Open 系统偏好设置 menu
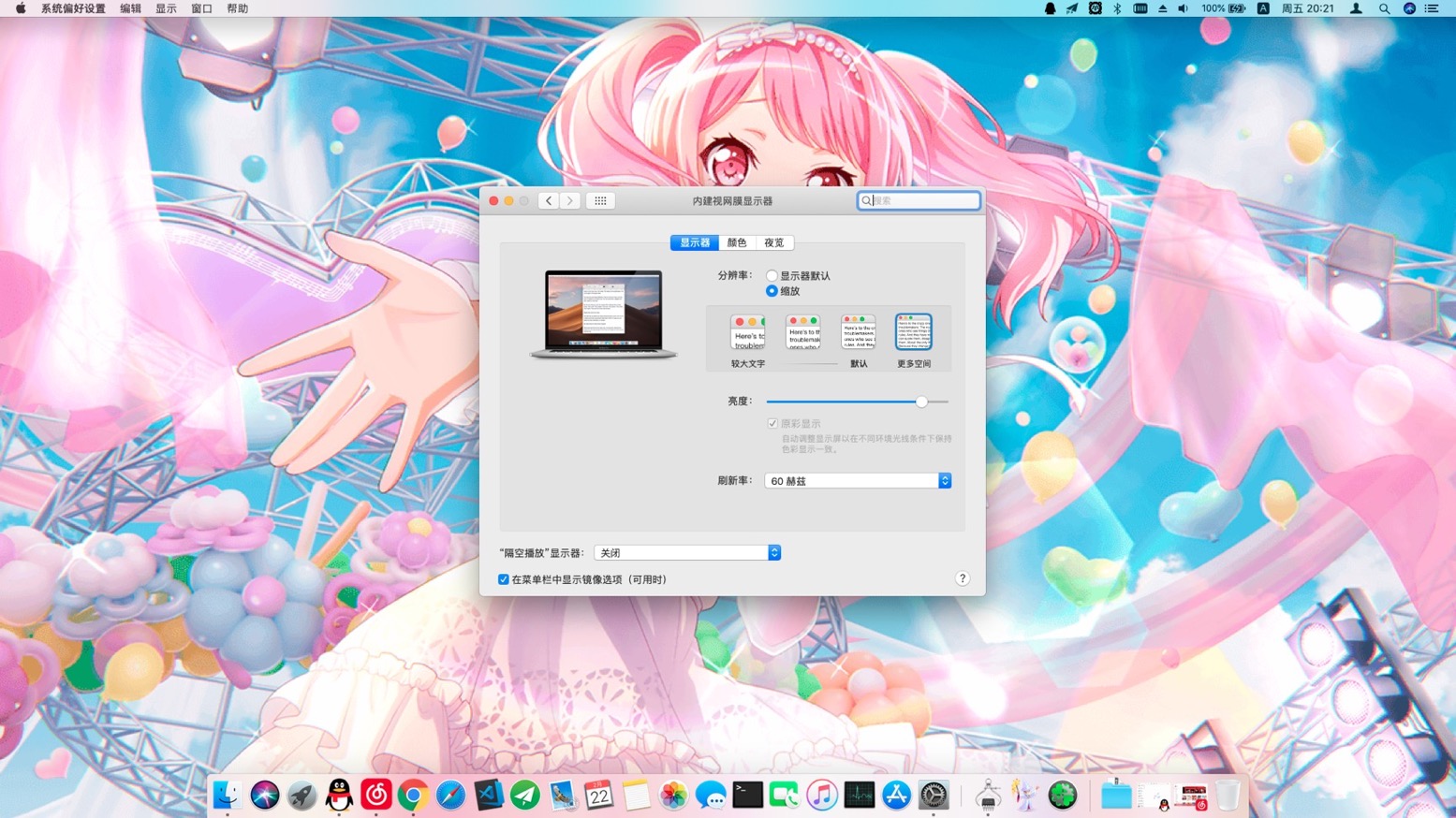 click(73, 8)
